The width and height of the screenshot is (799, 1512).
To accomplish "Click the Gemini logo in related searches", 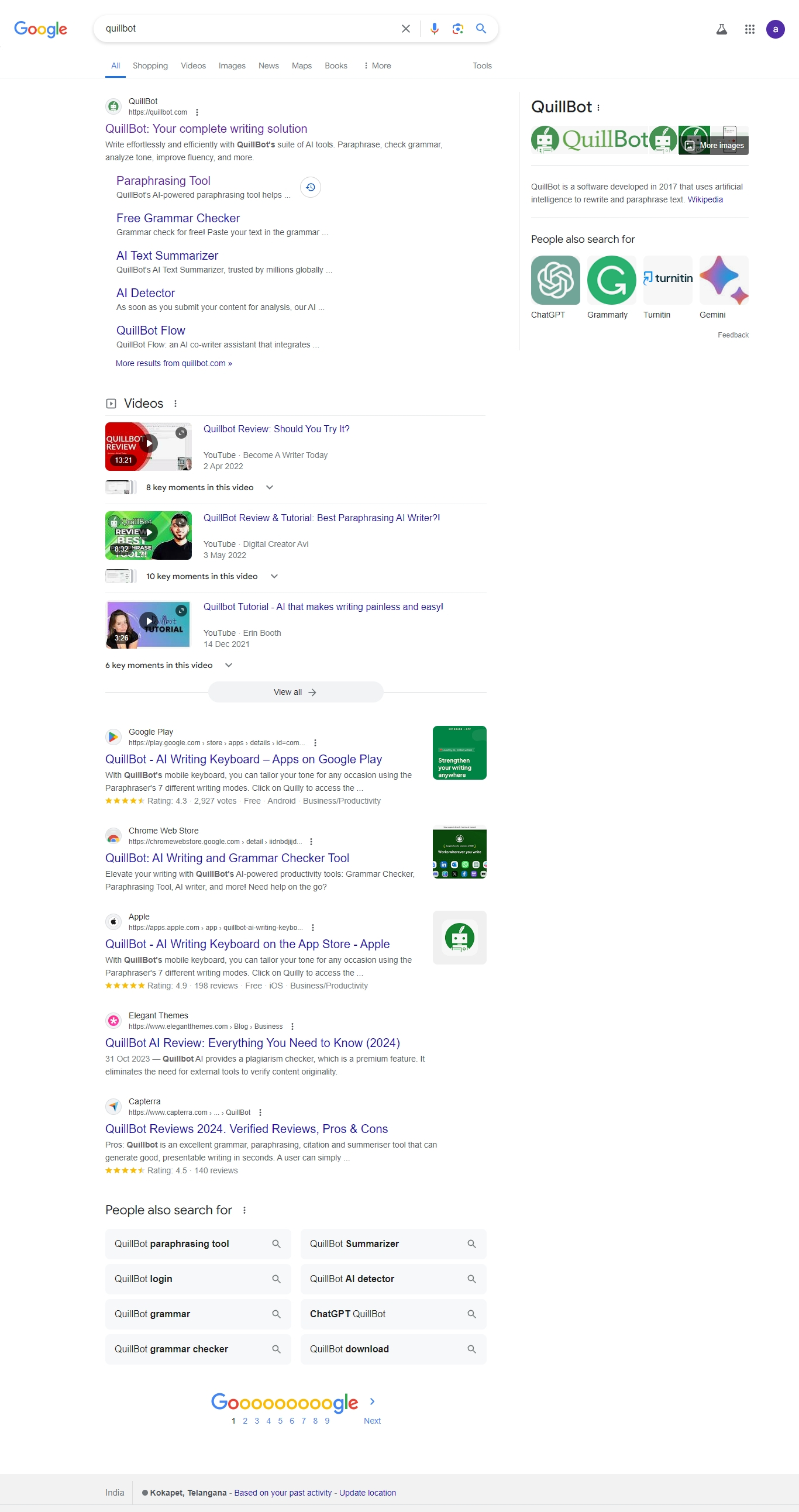I will pyautogui.click(x=724, y=280).
